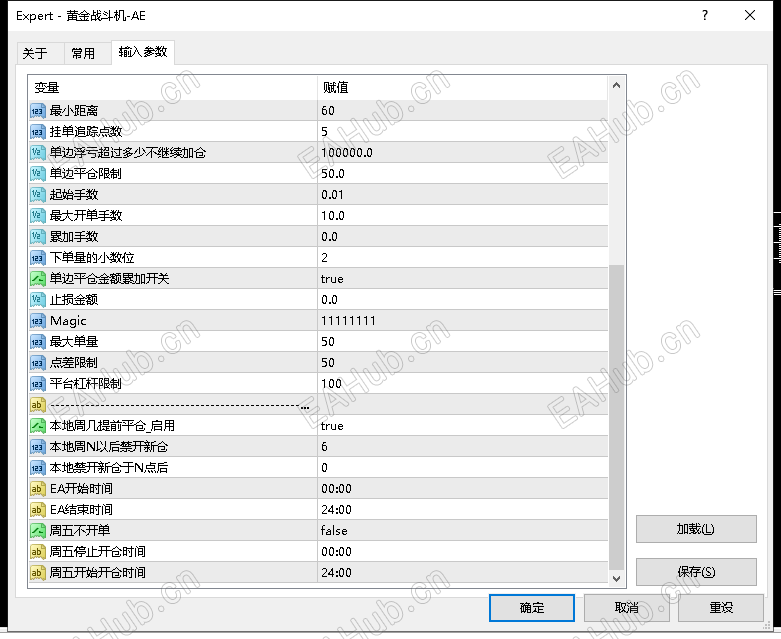Click the string icon beside 周五开始开仓时间
Viewport: 781px width, 639px height.
click(38, 573)
